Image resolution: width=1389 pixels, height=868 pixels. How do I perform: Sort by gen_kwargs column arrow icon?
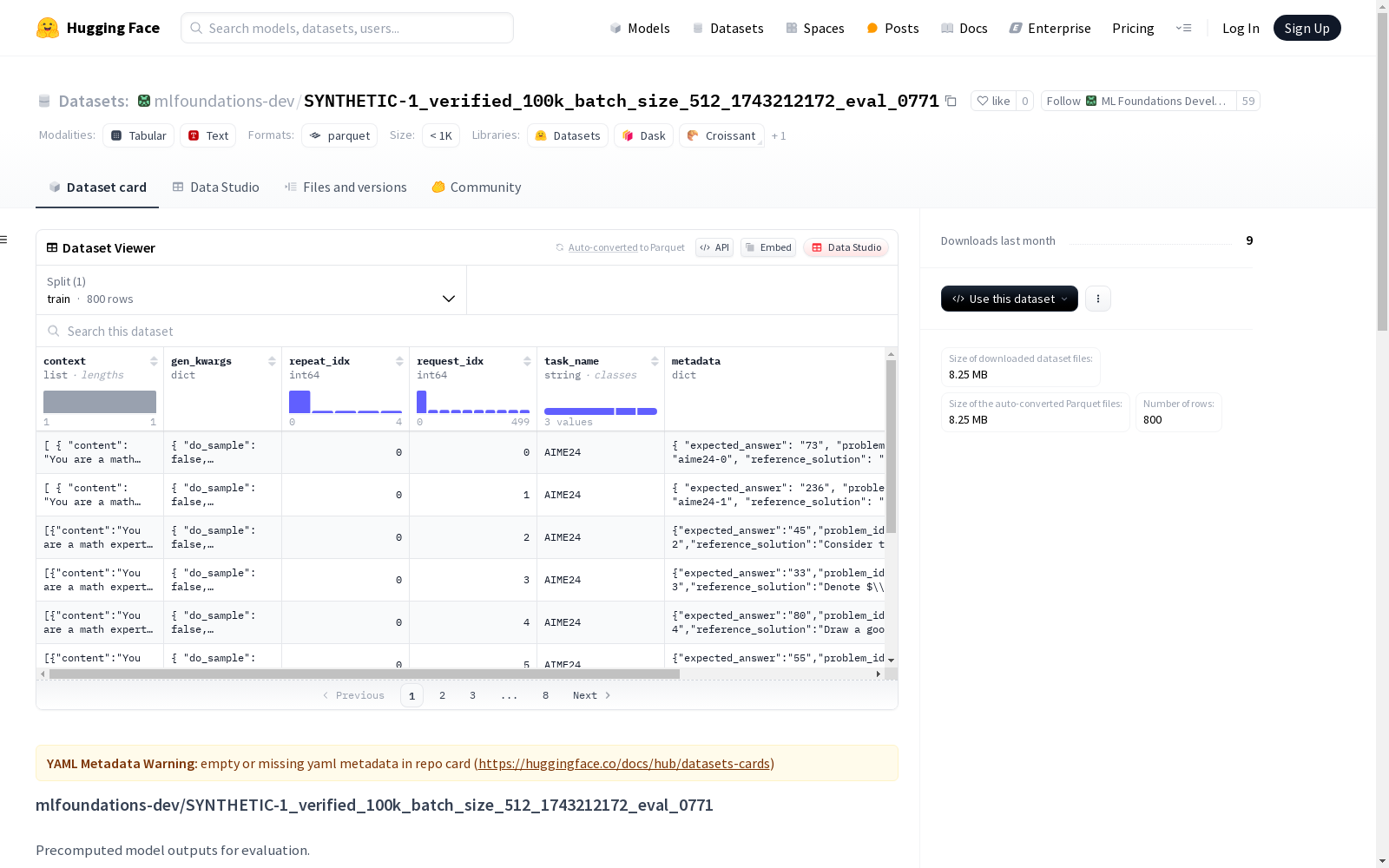272,361
